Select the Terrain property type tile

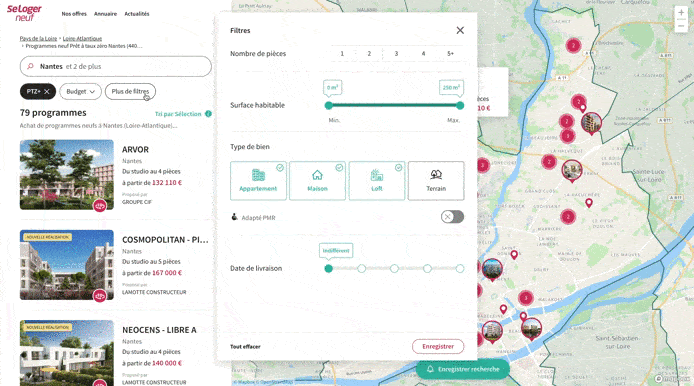(436, 181)
